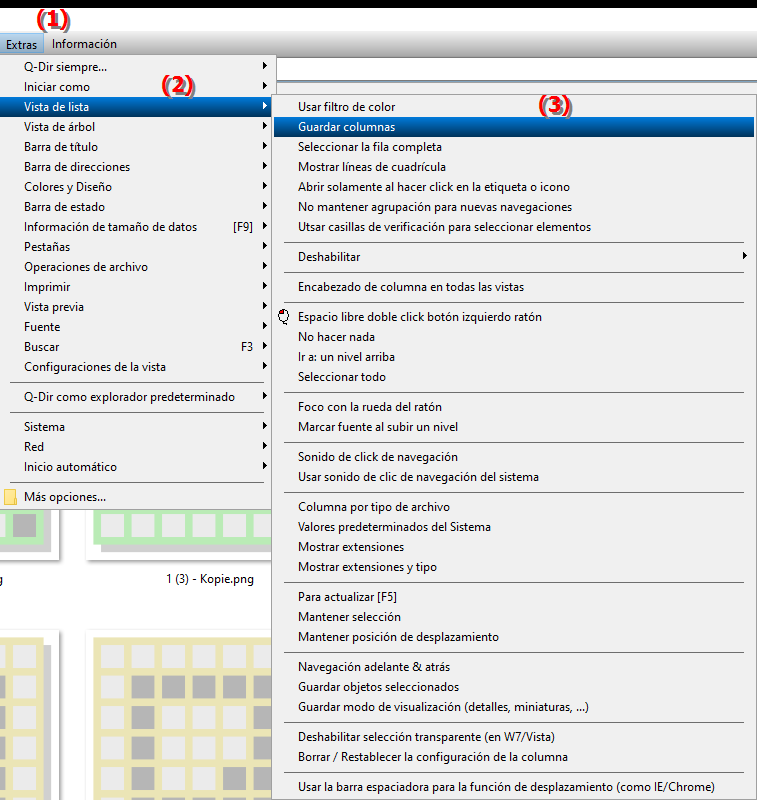Screen dimensions: 757x800
Task: Toggle the Guardar columnas option
Action: 514,127
